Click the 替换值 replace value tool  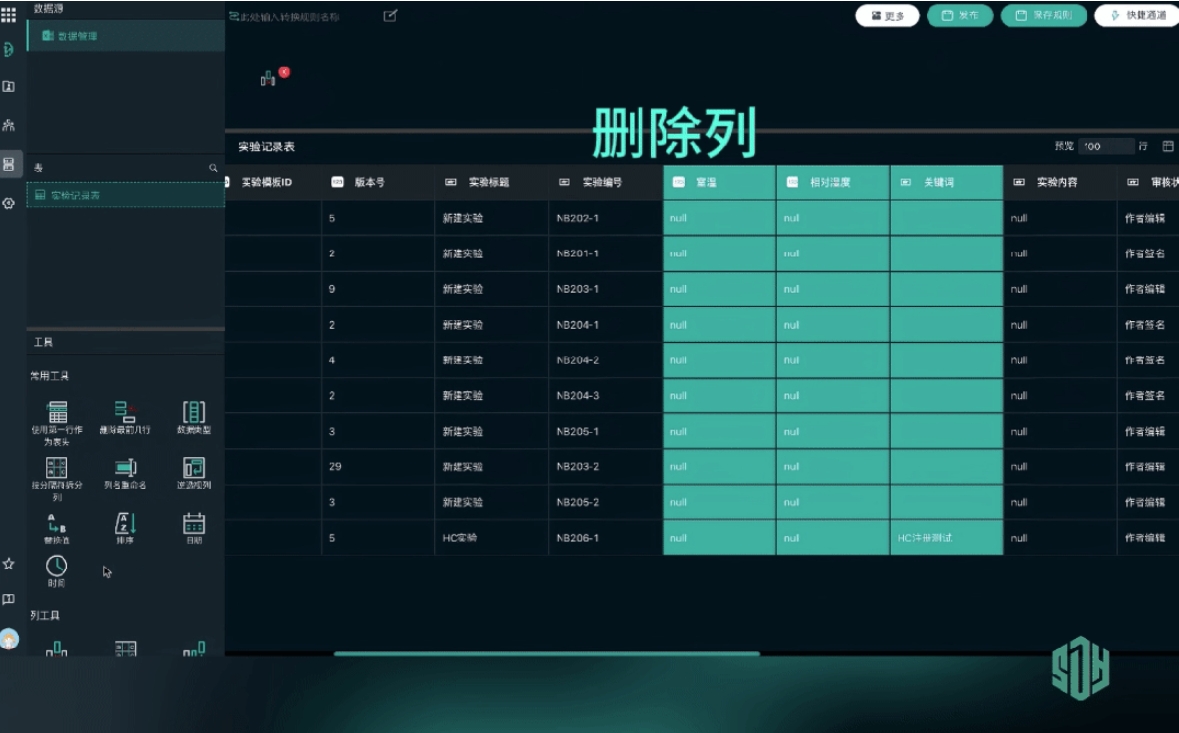(56, 526)
